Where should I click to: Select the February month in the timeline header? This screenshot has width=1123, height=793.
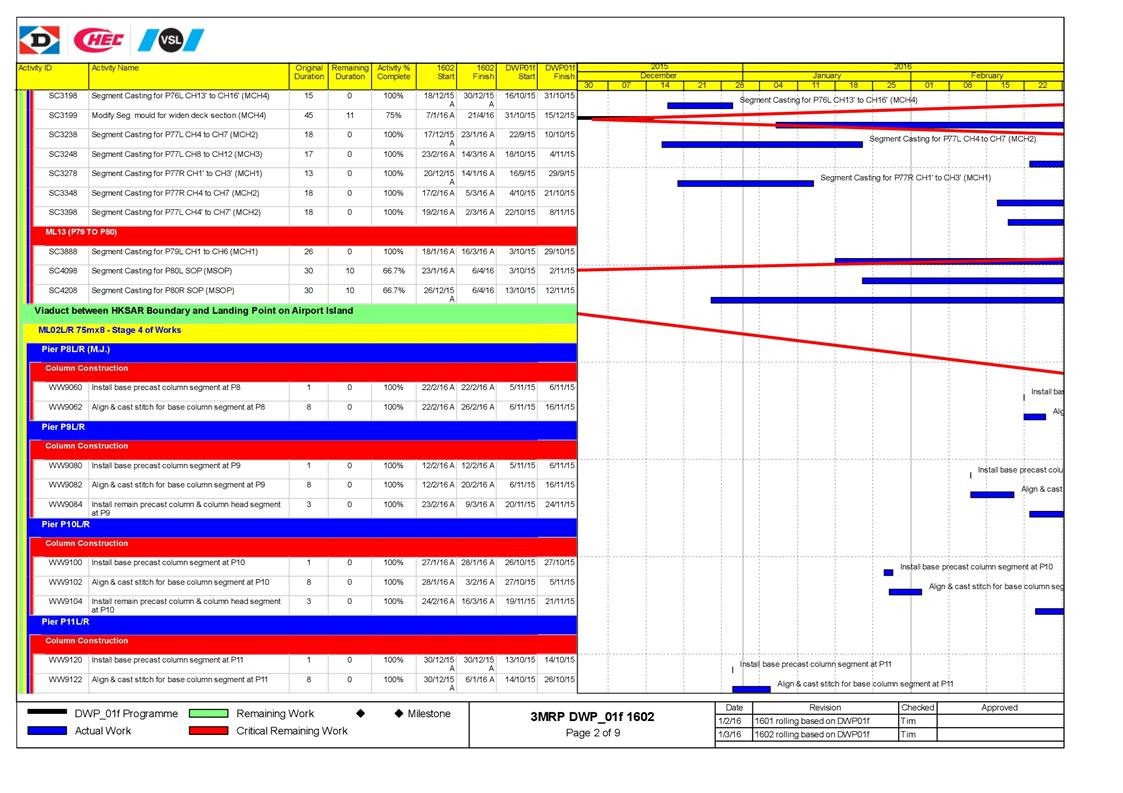pos(987,75)
